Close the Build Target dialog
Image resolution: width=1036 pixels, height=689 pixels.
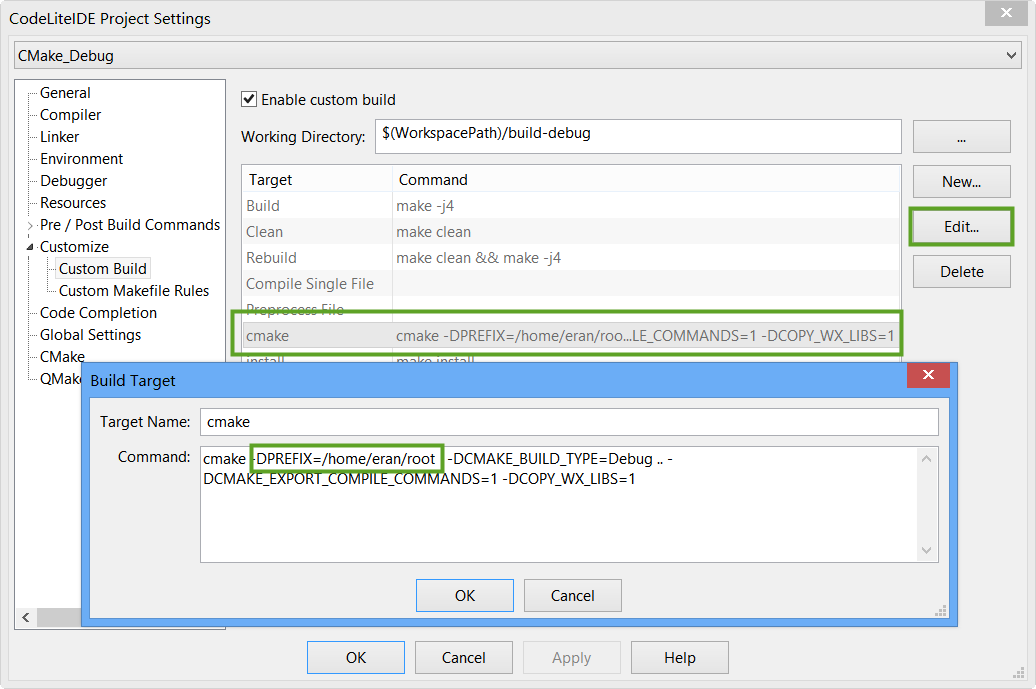[x=928, y=375]
